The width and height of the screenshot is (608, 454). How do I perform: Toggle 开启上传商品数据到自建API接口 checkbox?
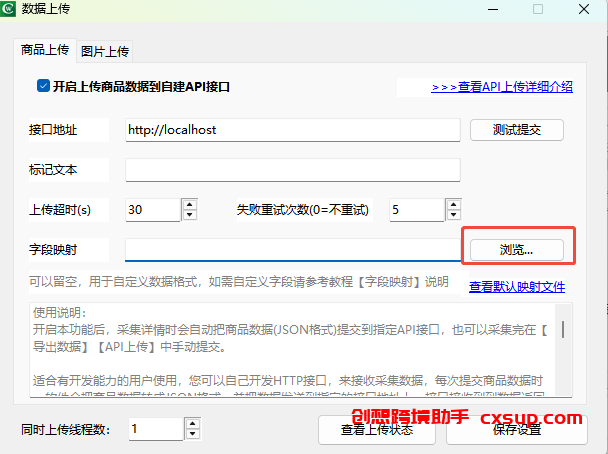pos(43,87)
